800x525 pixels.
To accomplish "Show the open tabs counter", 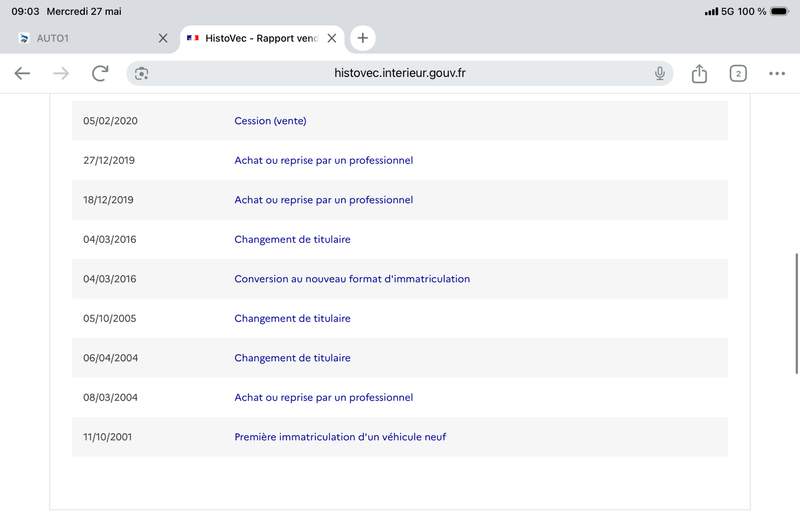I will [x=738, y=73].
